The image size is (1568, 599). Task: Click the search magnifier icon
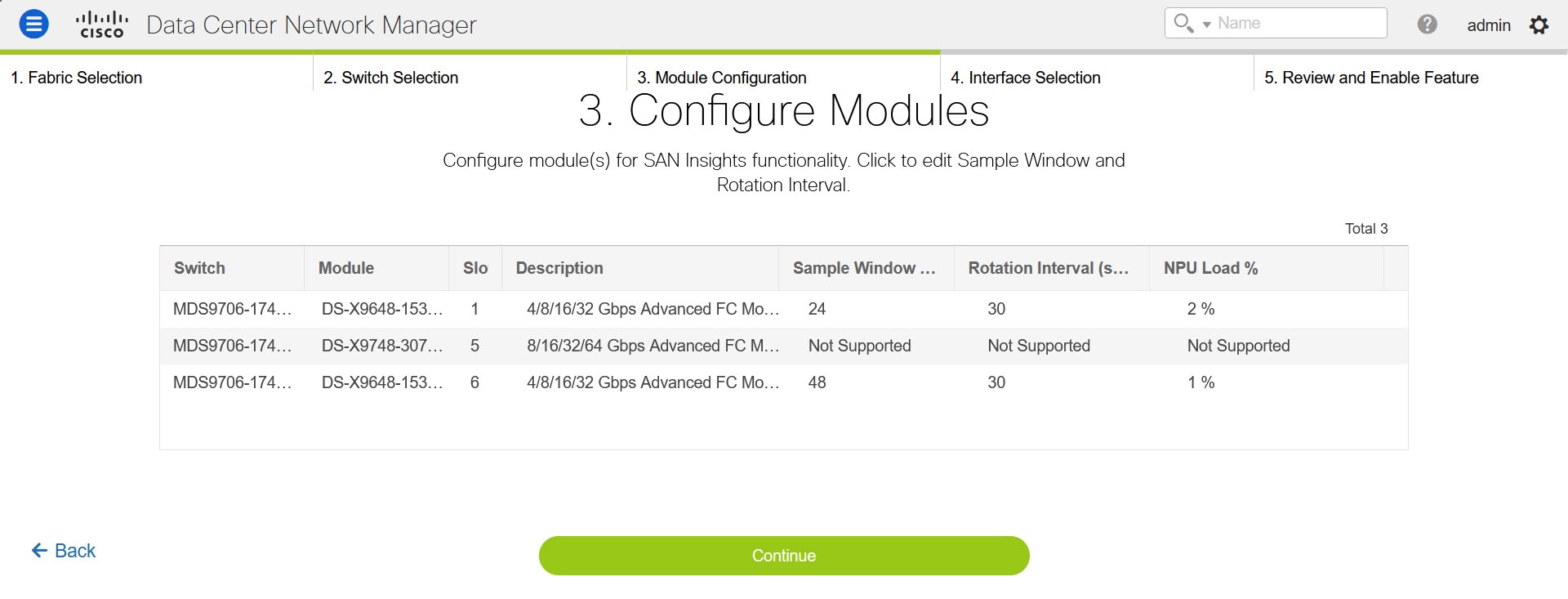coord(1183,22)
